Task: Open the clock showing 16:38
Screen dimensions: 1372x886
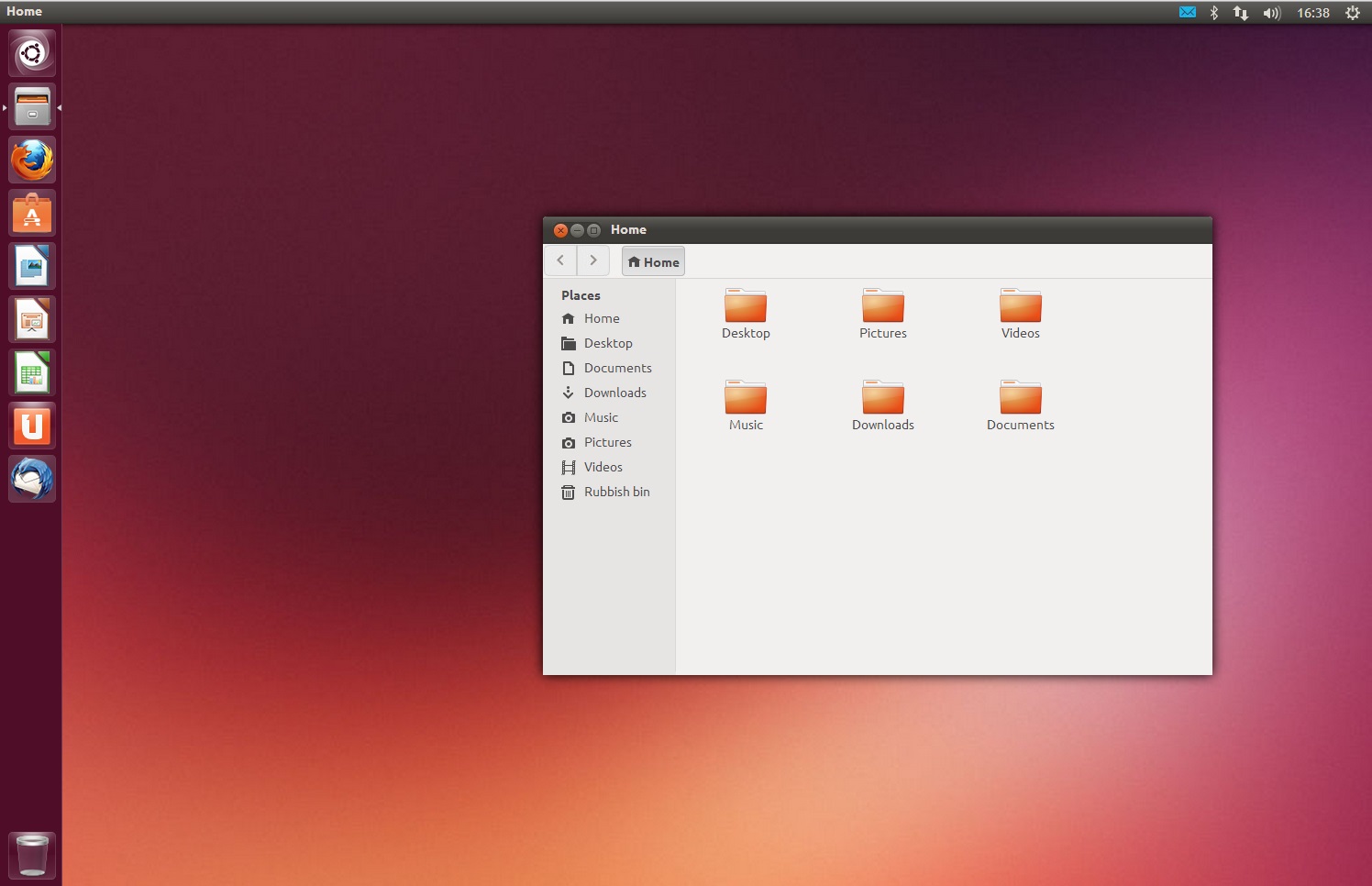Action: (1313, 13)
